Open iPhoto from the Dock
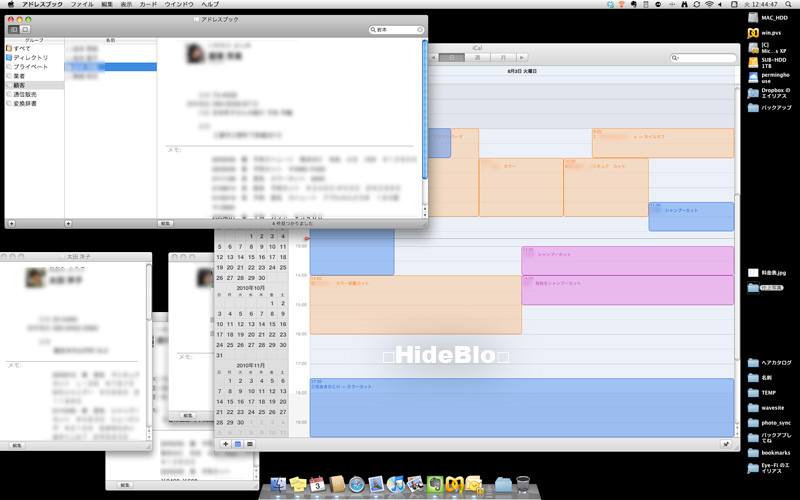Viewport: 800px width, 500px height. click(x=415, y=483)
